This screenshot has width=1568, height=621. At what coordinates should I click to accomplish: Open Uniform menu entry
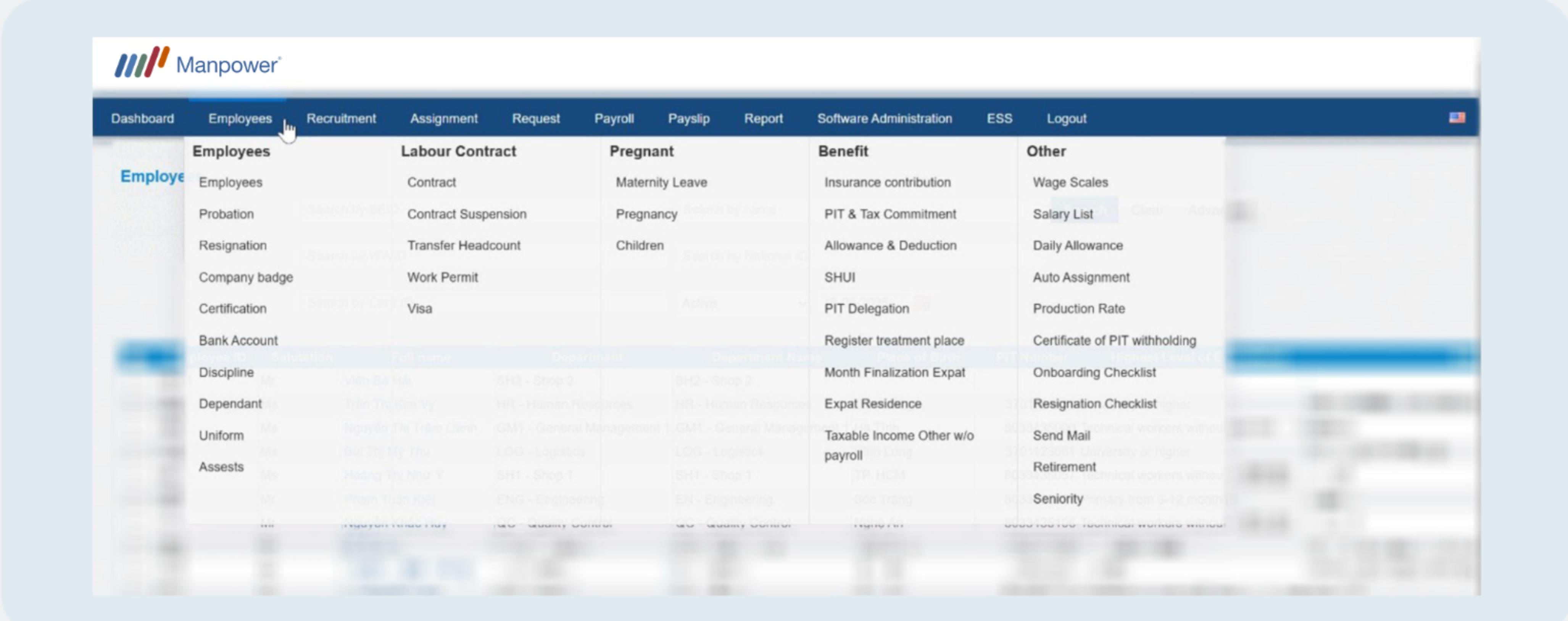coord(221,436)
